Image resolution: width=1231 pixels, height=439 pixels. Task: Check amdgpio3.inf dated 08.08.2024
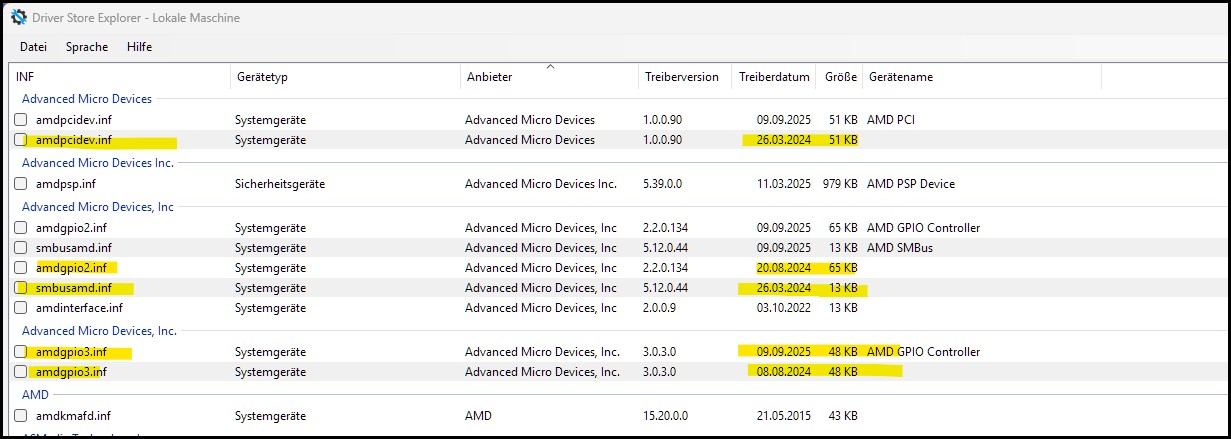(x=21, y=372)
